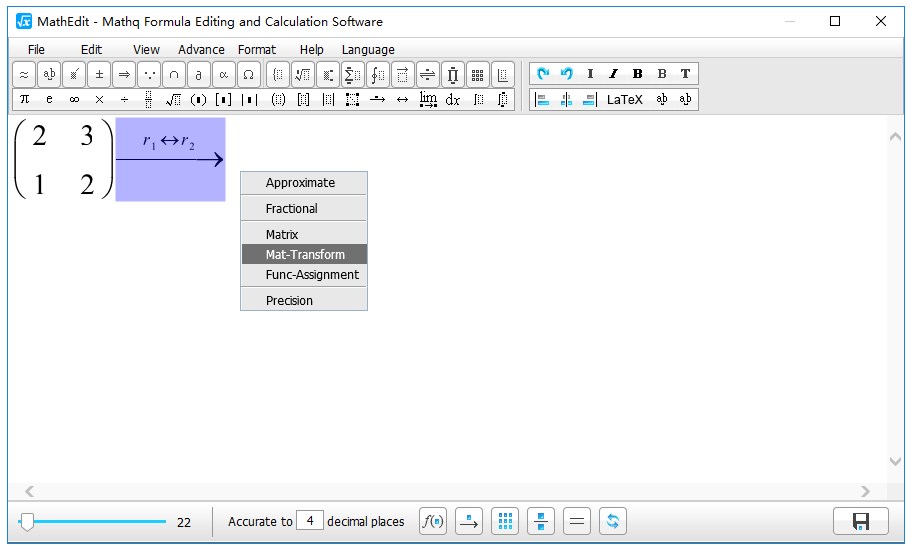Open the uppercase Greek Omega palette
The width and height of the screenshot is (912, 551).
(x=249, y=74)
